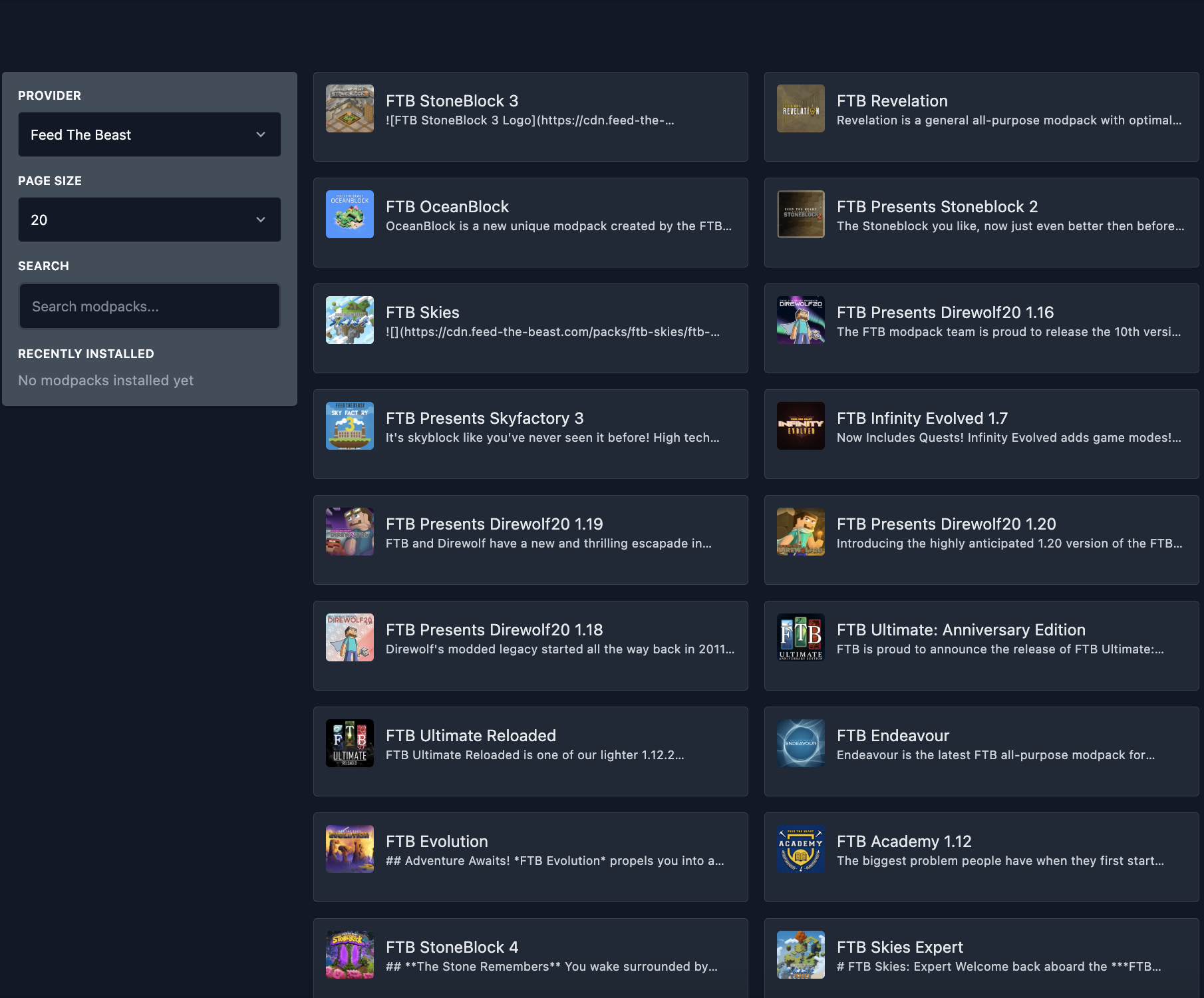
Task: Select the FTB Presents Stoneblock 2 card
Action: 981,222
